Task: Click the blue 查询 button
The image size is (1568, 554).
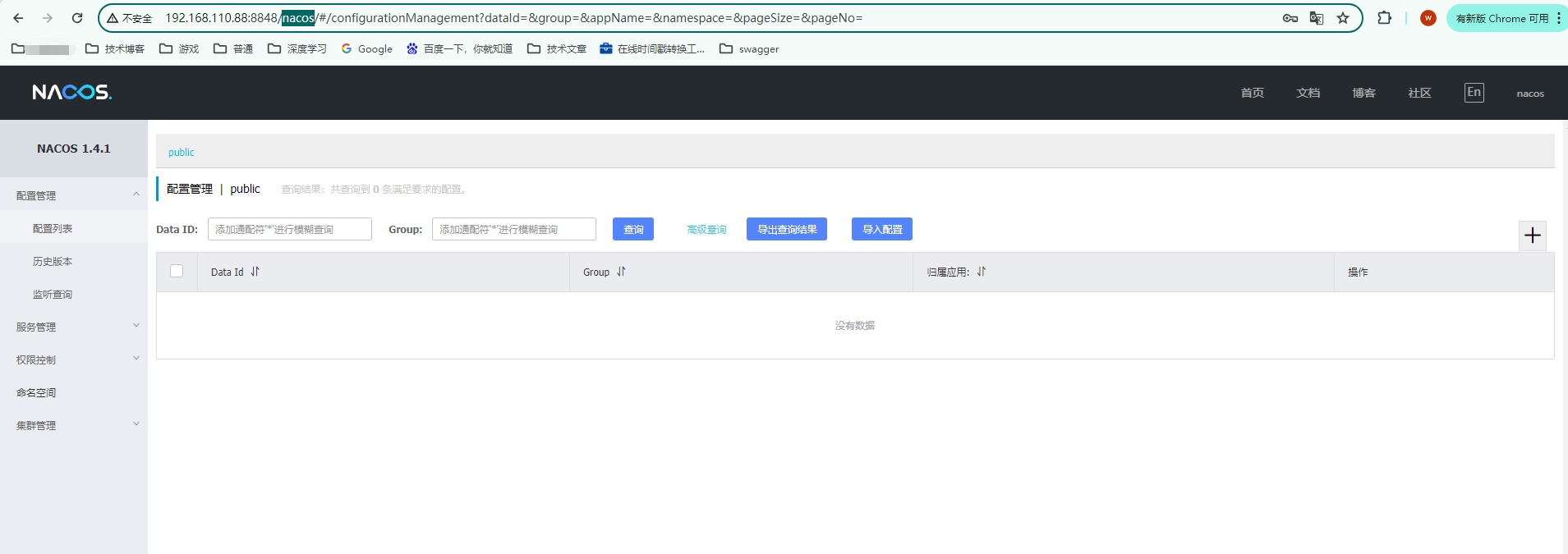Action: (633, 229)
